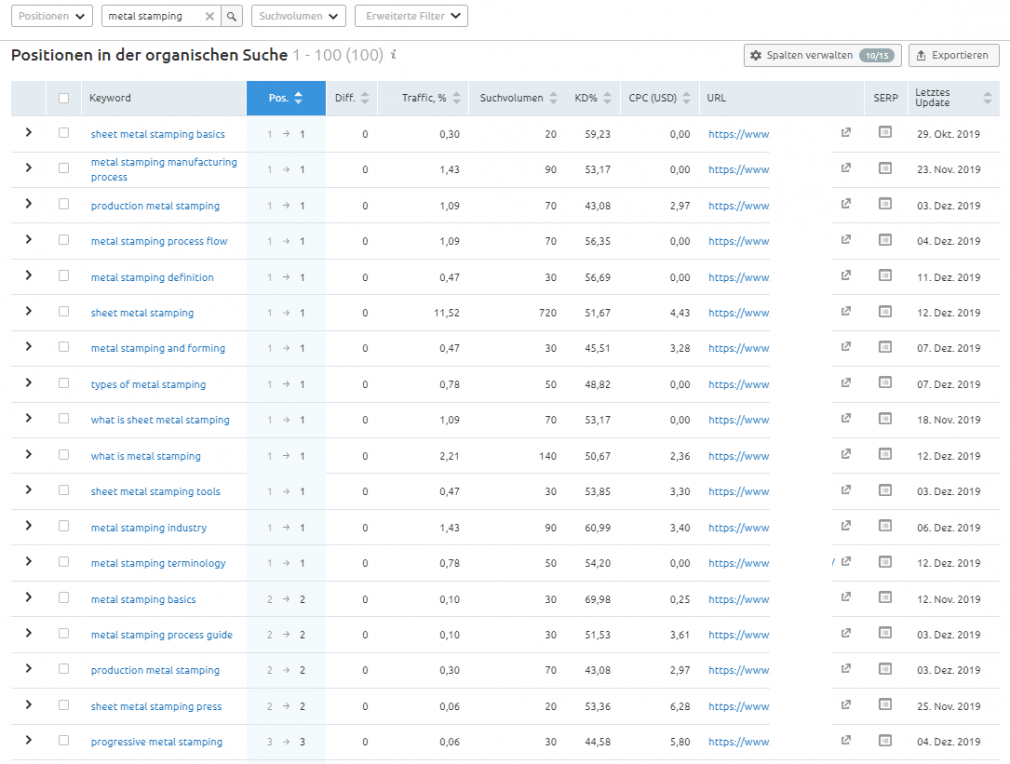Click date 18. Nov. 2019
This screenshot has height=764, width=1010.
[x=948, y=420]
